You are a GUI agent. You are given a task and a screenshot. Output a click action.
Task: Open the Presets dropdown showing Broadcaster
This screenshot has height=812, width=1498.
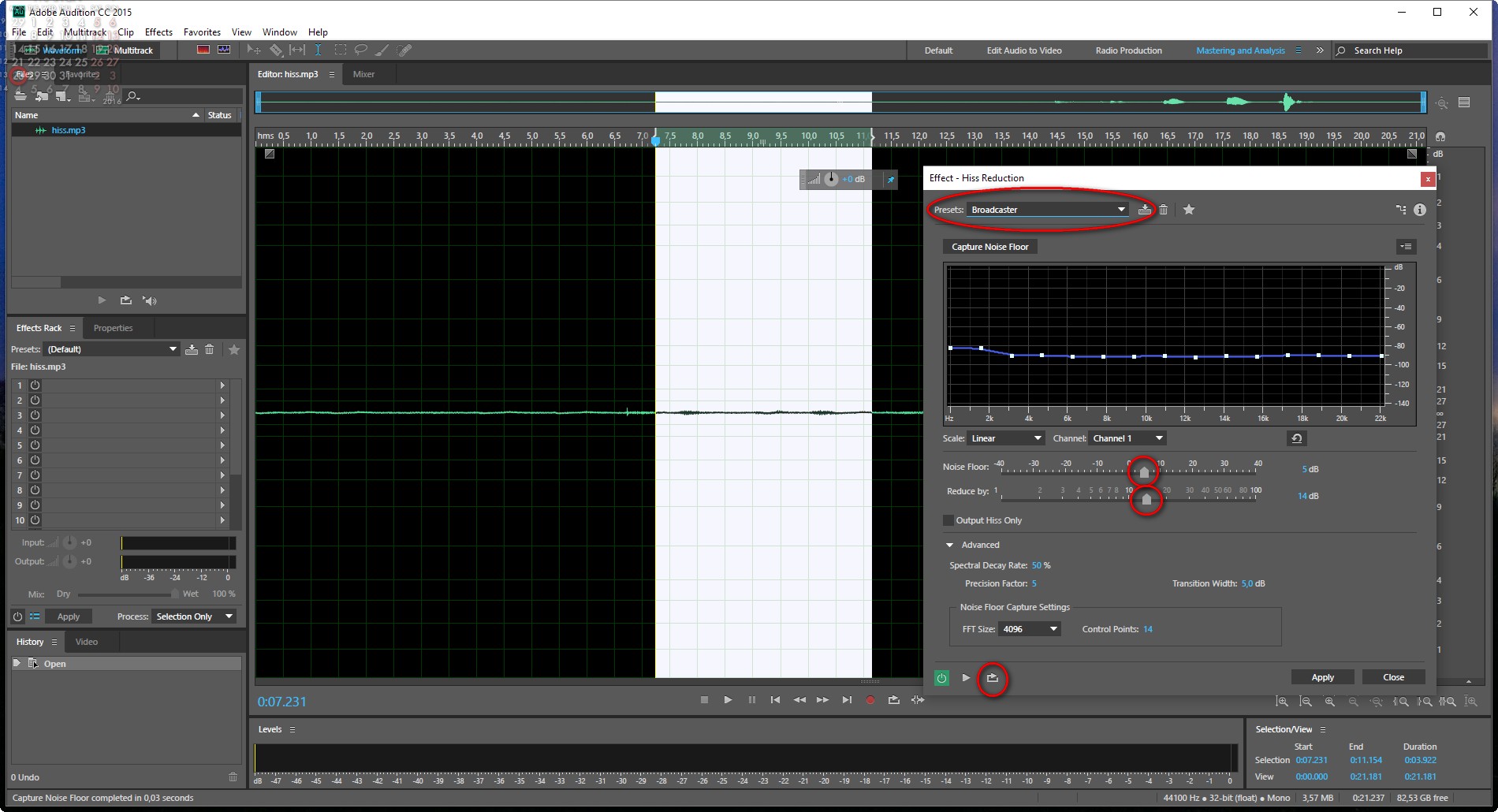coord(1047,210)
